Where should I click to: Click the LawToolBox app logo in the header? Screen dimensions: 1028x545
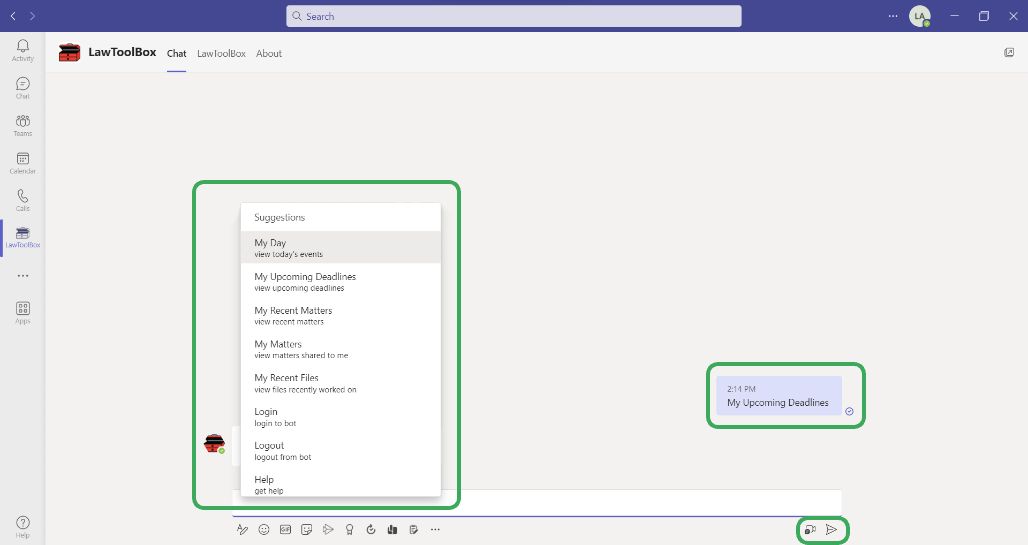tap(69, 52)
